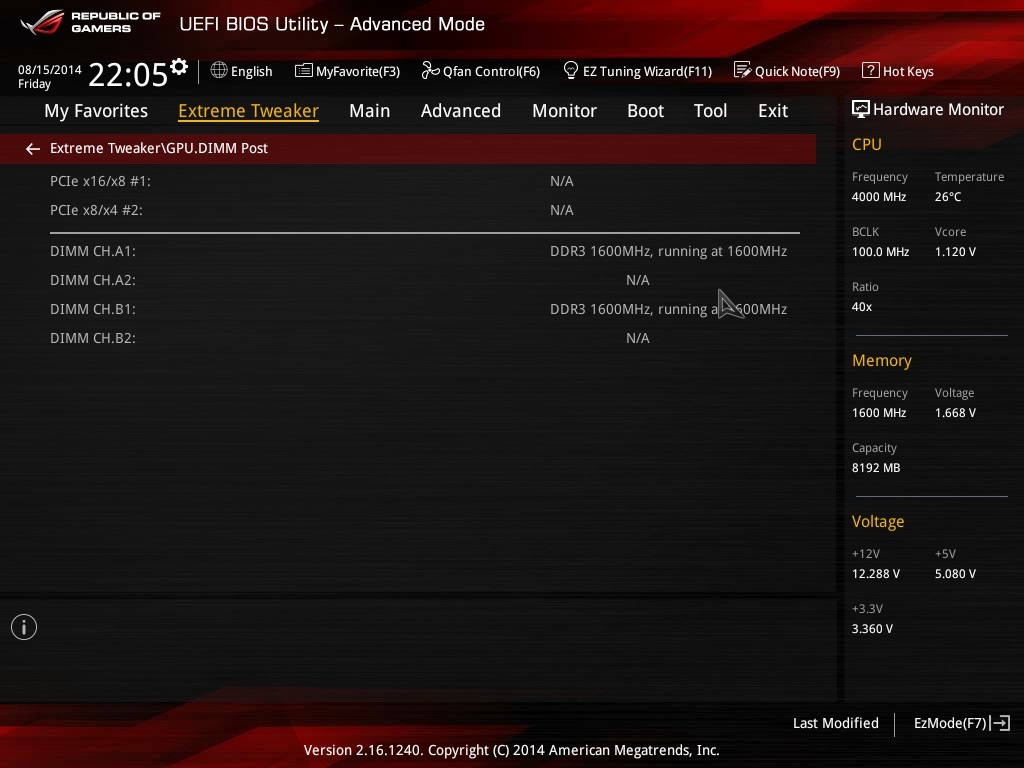Viewport: 1024px width, 768px height.
Task: Click the N/A value for DIMM CH.A2
Action: tap(637, 280)
